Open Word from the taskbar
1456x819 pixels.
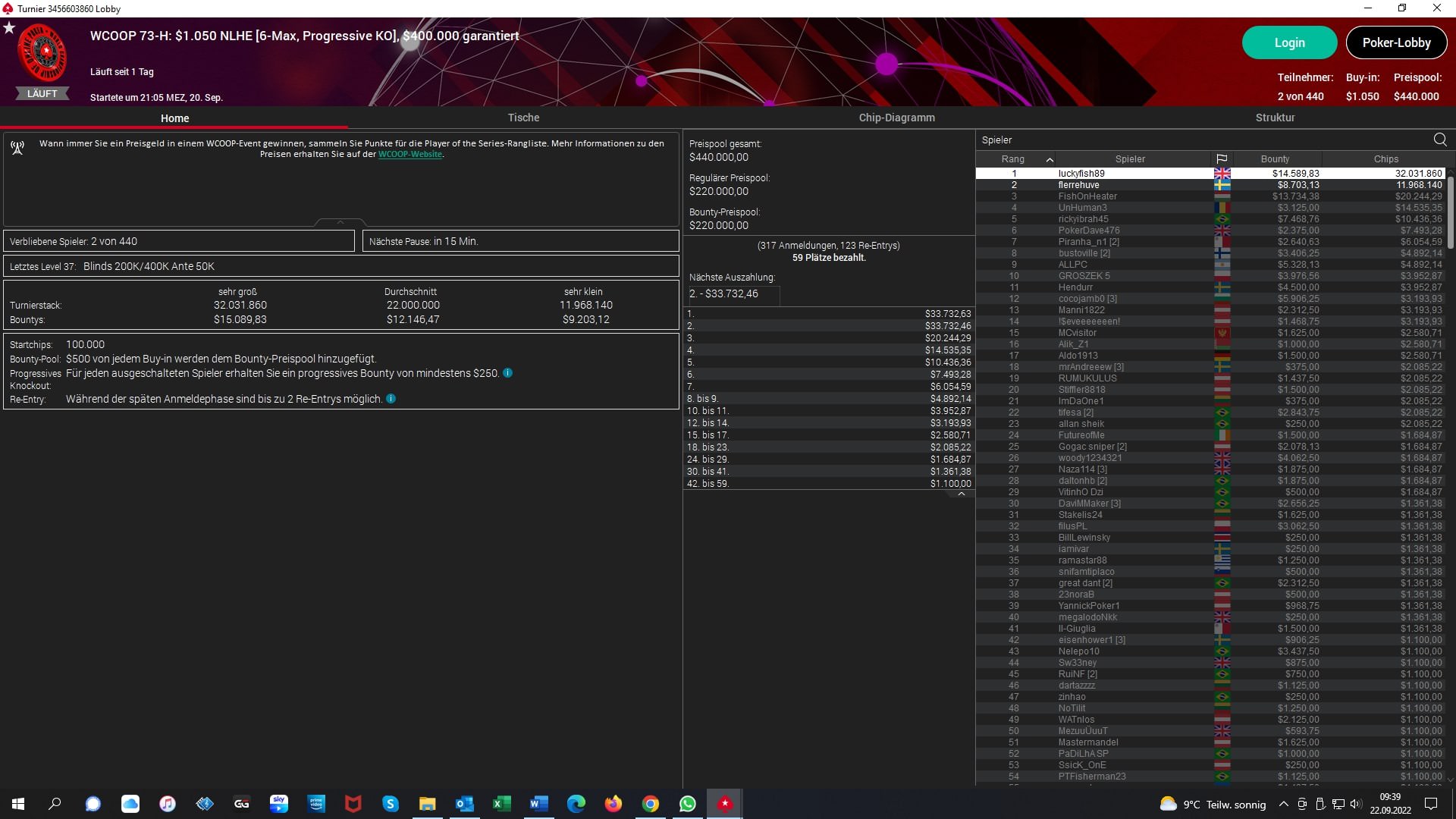539,804
